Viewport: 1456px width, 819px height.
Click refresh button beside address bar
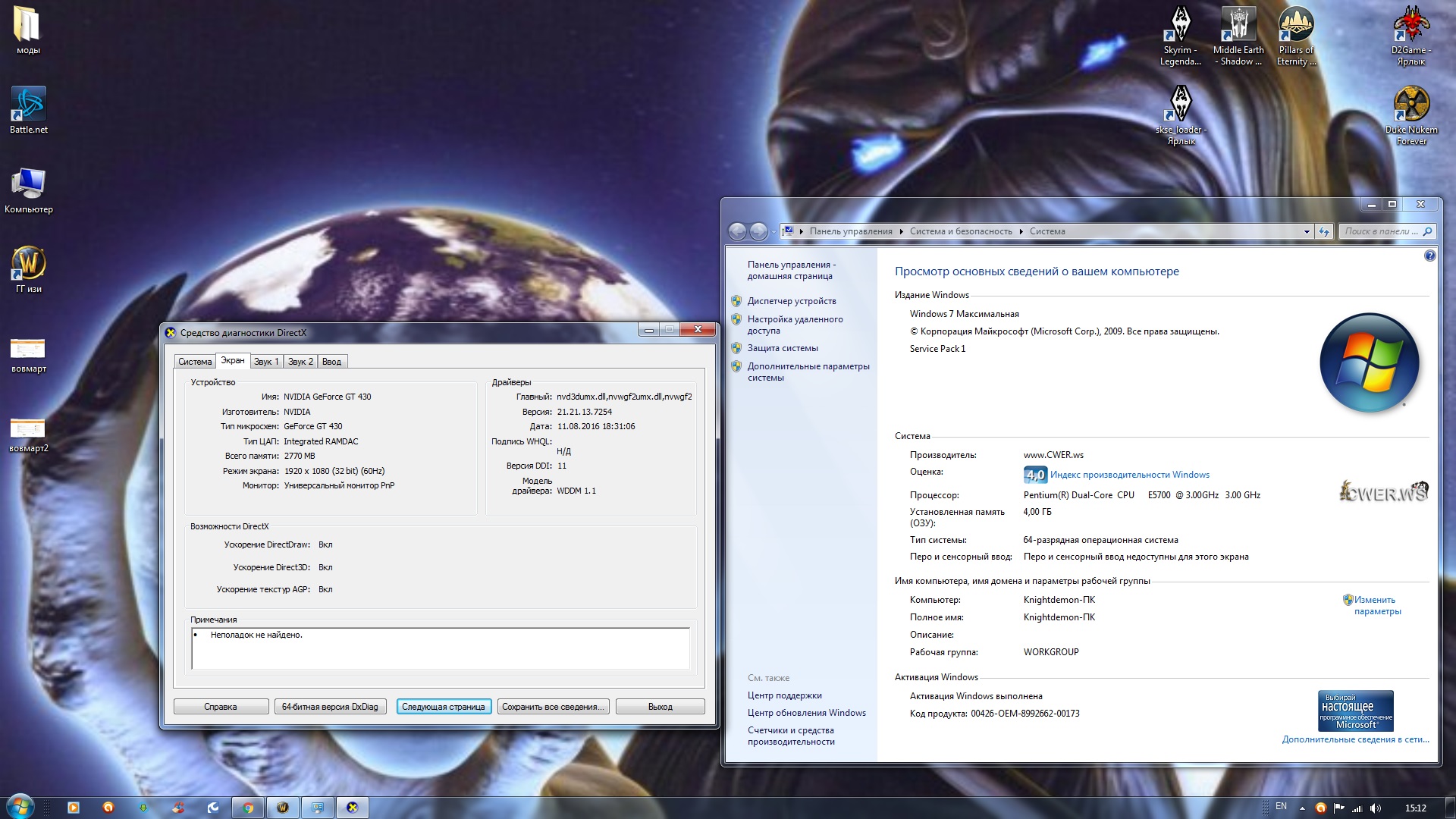(x=1324, y=232)
